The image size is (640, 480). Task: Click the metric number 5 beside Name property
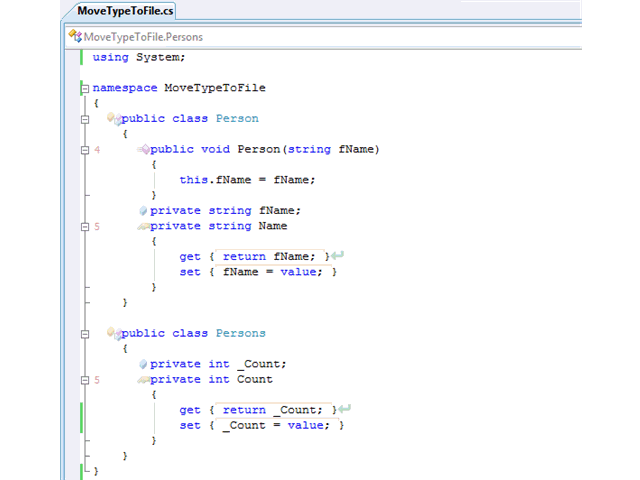click(97, 227)
